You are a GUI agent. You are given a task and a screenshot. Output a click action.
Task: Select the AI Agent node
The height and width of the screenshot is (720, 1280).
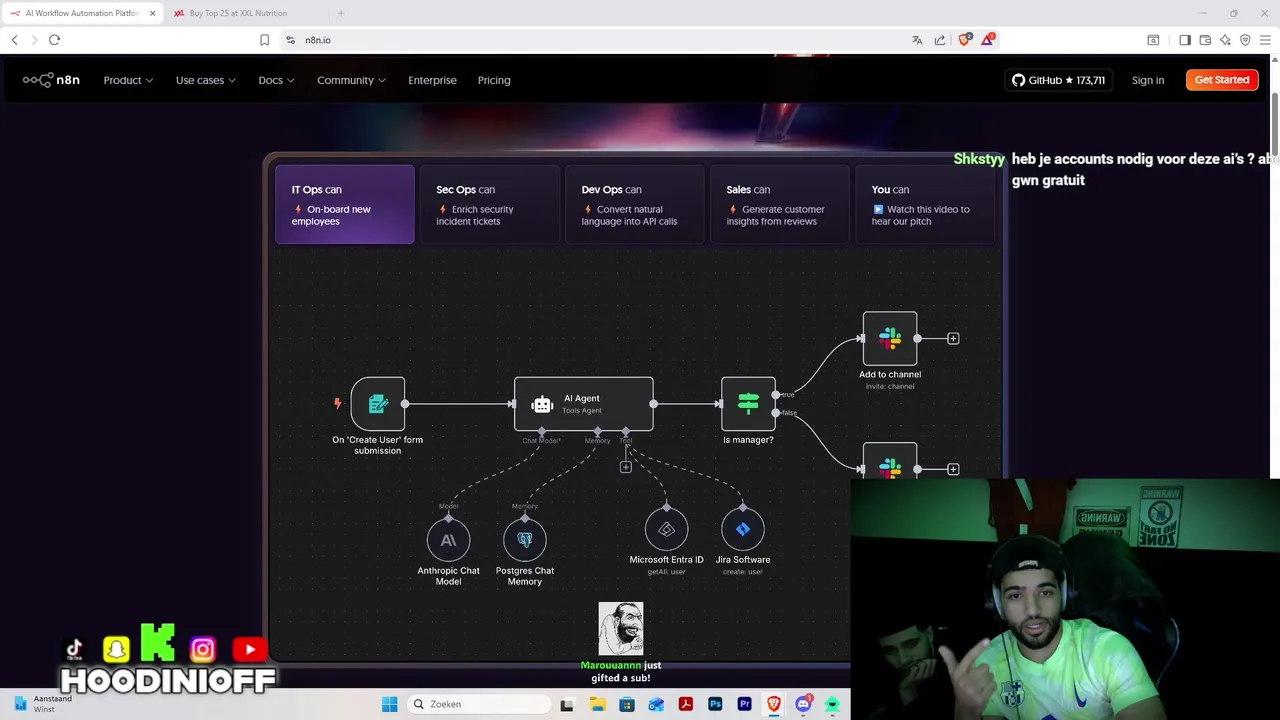pos(583,404)
